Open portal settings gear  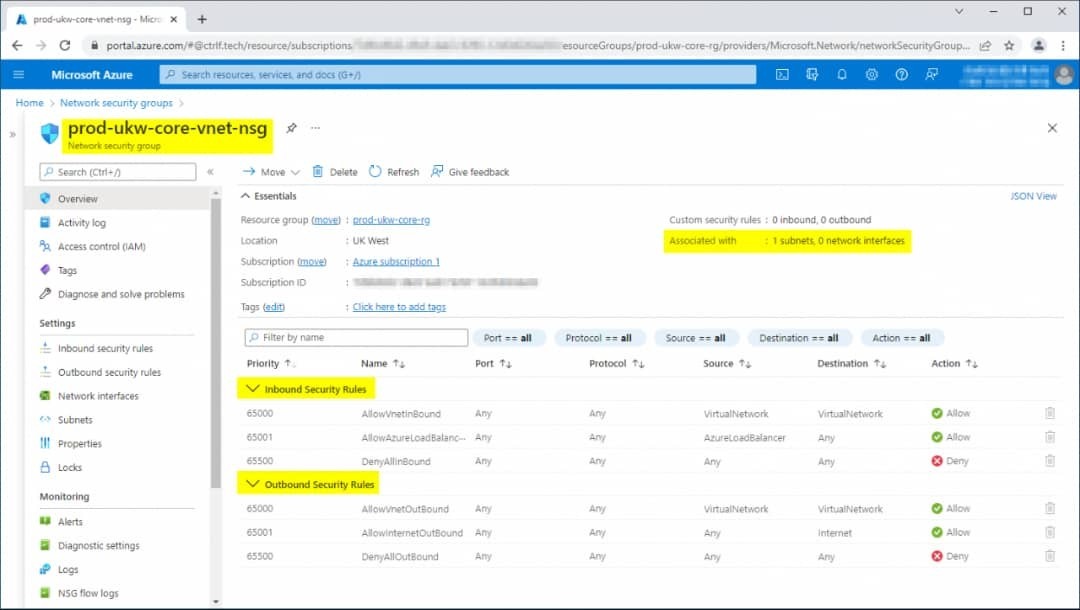(871, 74)
